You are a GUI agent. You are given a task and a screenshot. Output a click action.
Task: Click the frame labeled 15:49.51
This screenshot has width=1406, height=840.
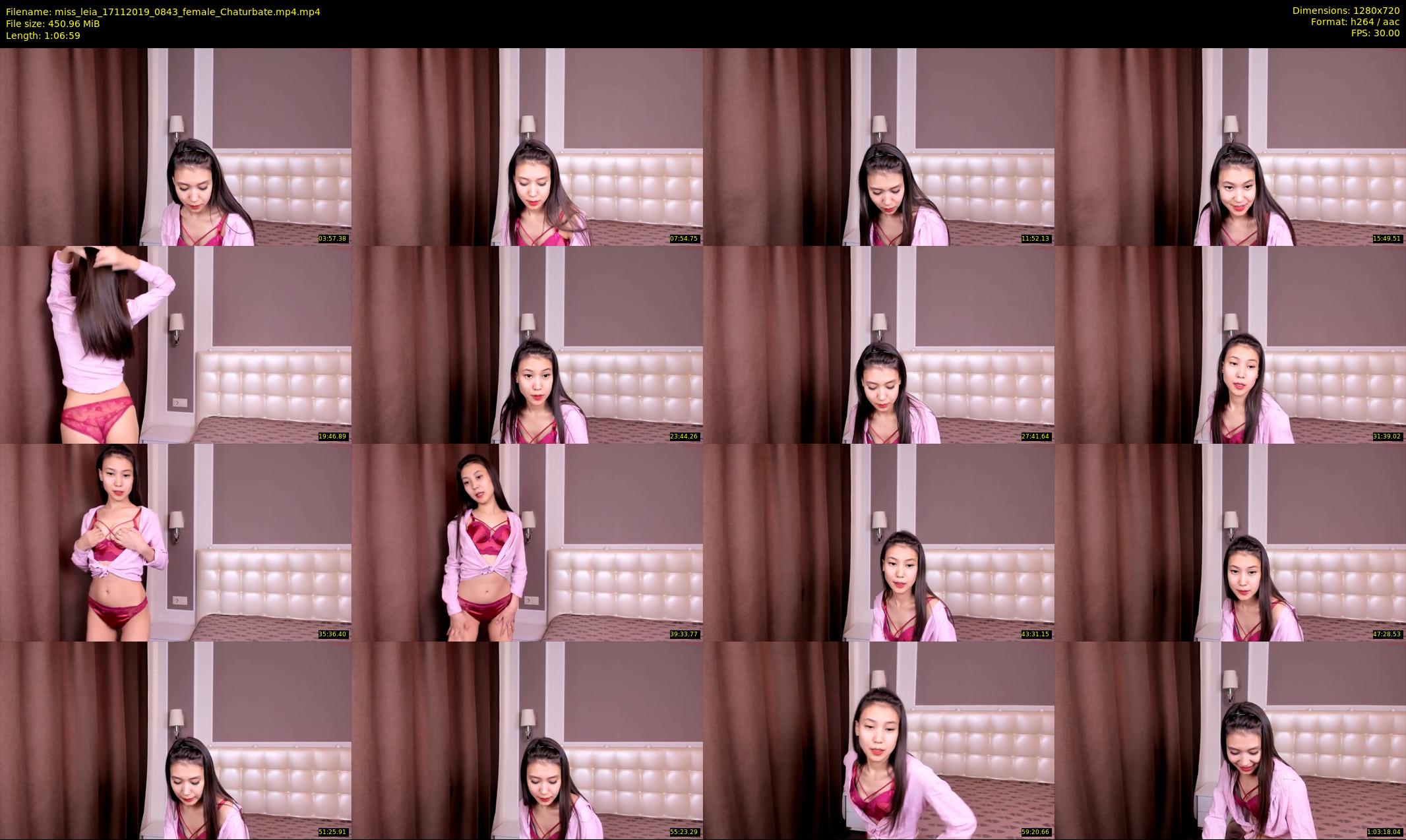[1230, 146]
